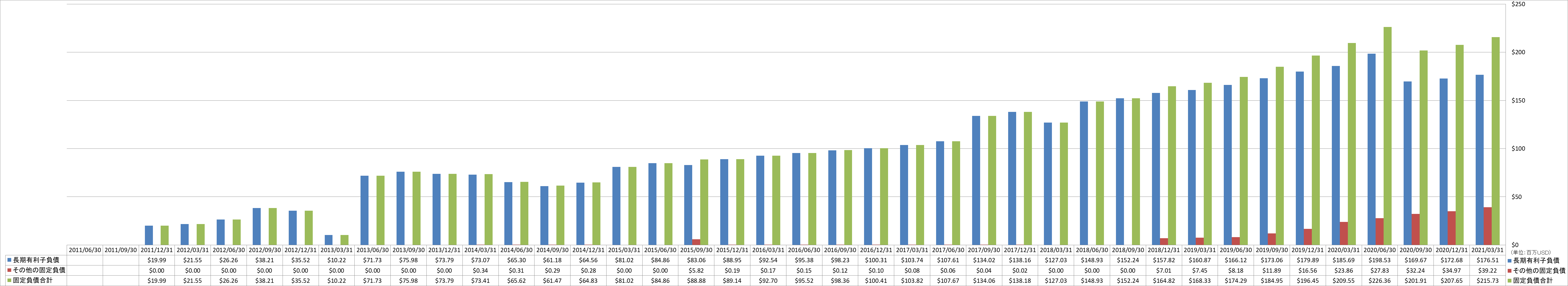Select the $88.88 cell

point(696,280)
